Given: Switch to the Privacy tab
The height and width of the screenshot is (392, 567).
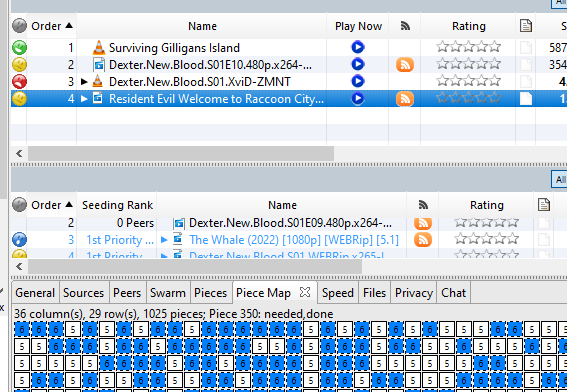Looking at the screenshot, I should click(414, 293).
